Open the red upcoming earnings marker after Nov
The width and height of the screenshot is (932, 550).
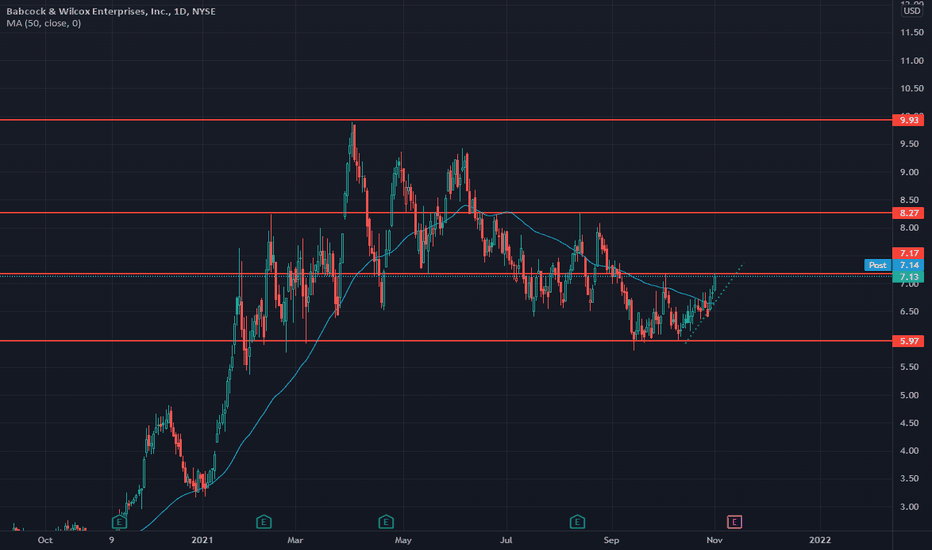[x=734, y=523]
